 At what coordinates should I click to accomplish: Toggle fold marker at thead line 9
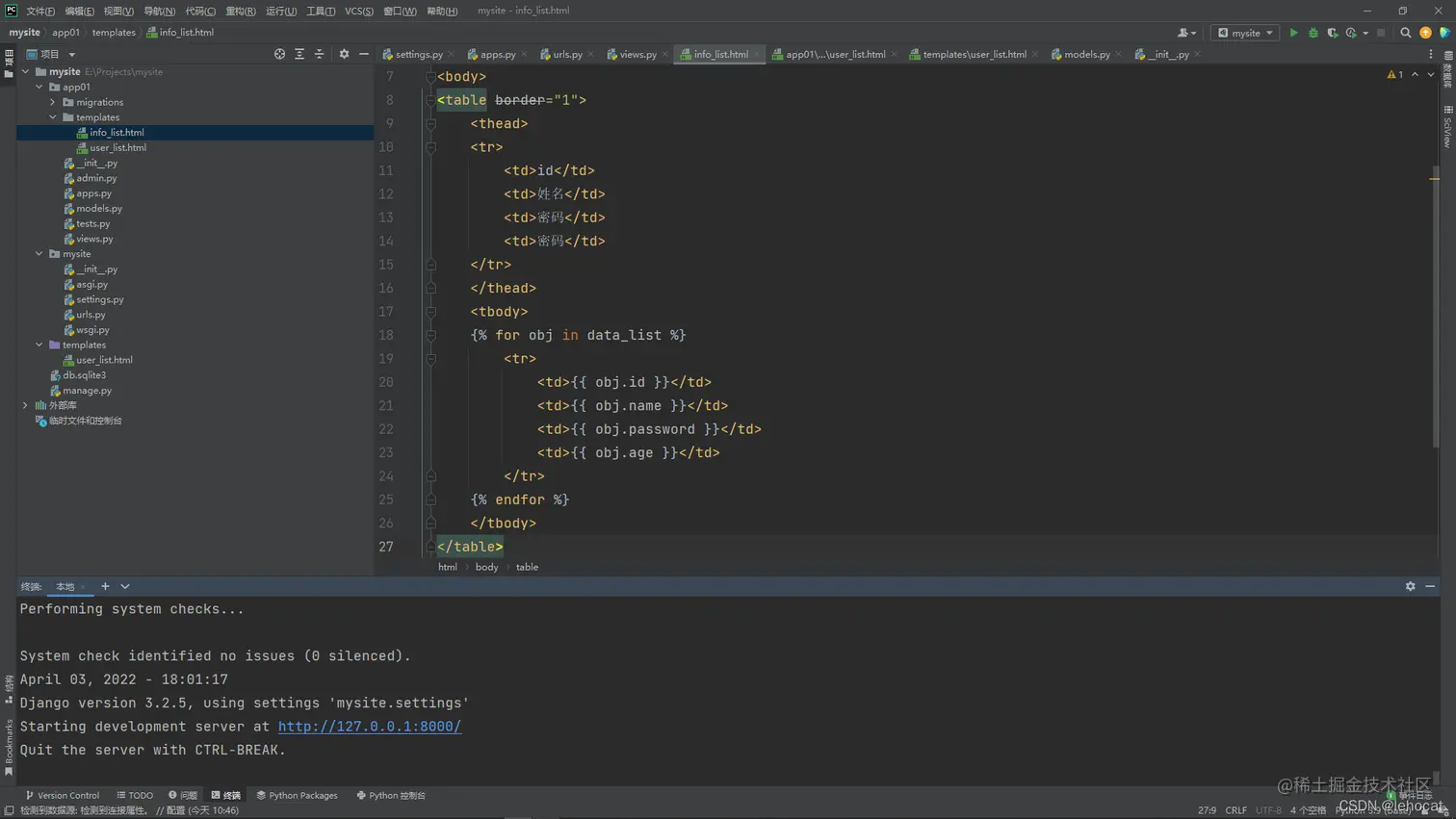[430, 123]
